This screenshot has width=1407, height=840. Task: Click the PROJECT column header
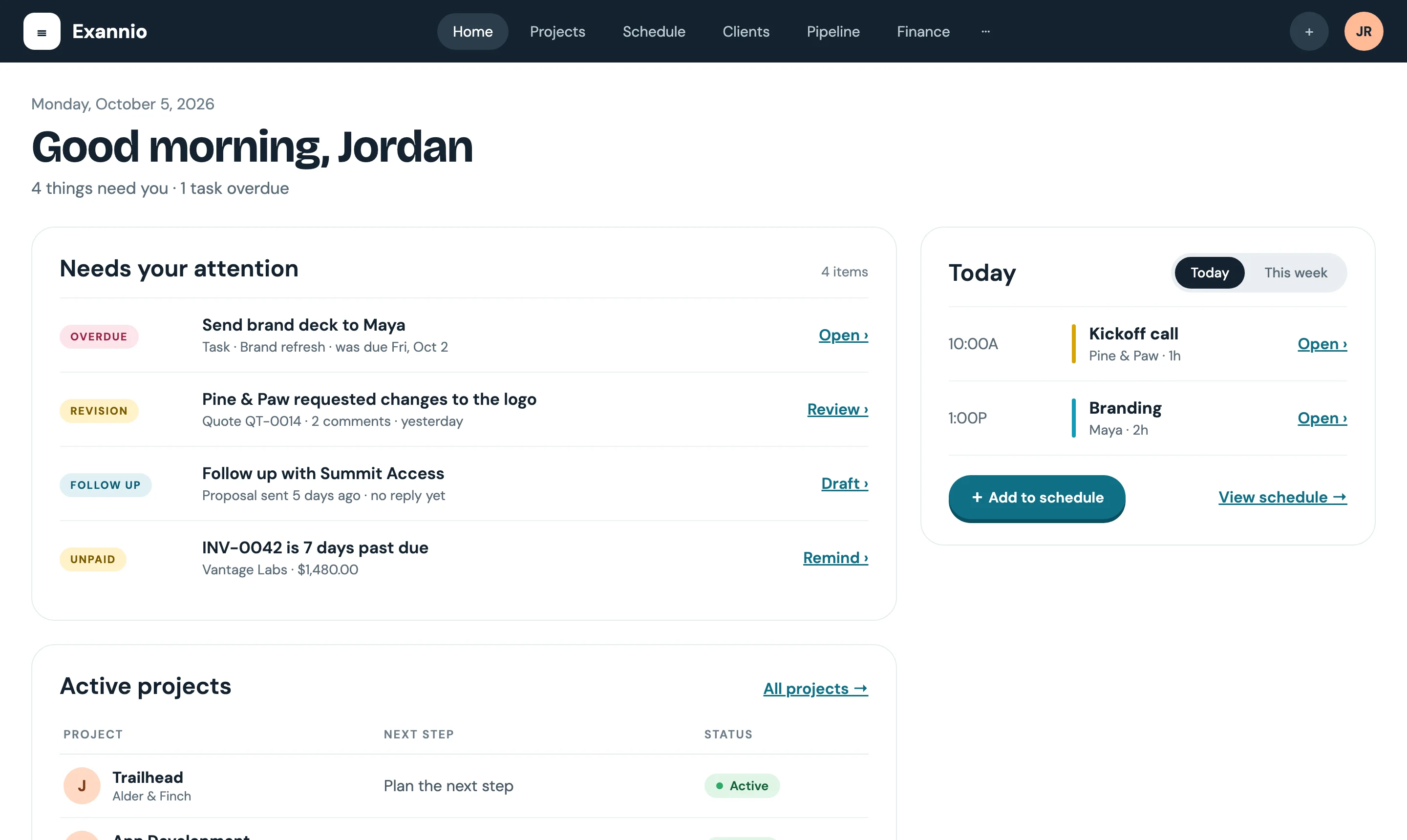click(x=93, y=734)
